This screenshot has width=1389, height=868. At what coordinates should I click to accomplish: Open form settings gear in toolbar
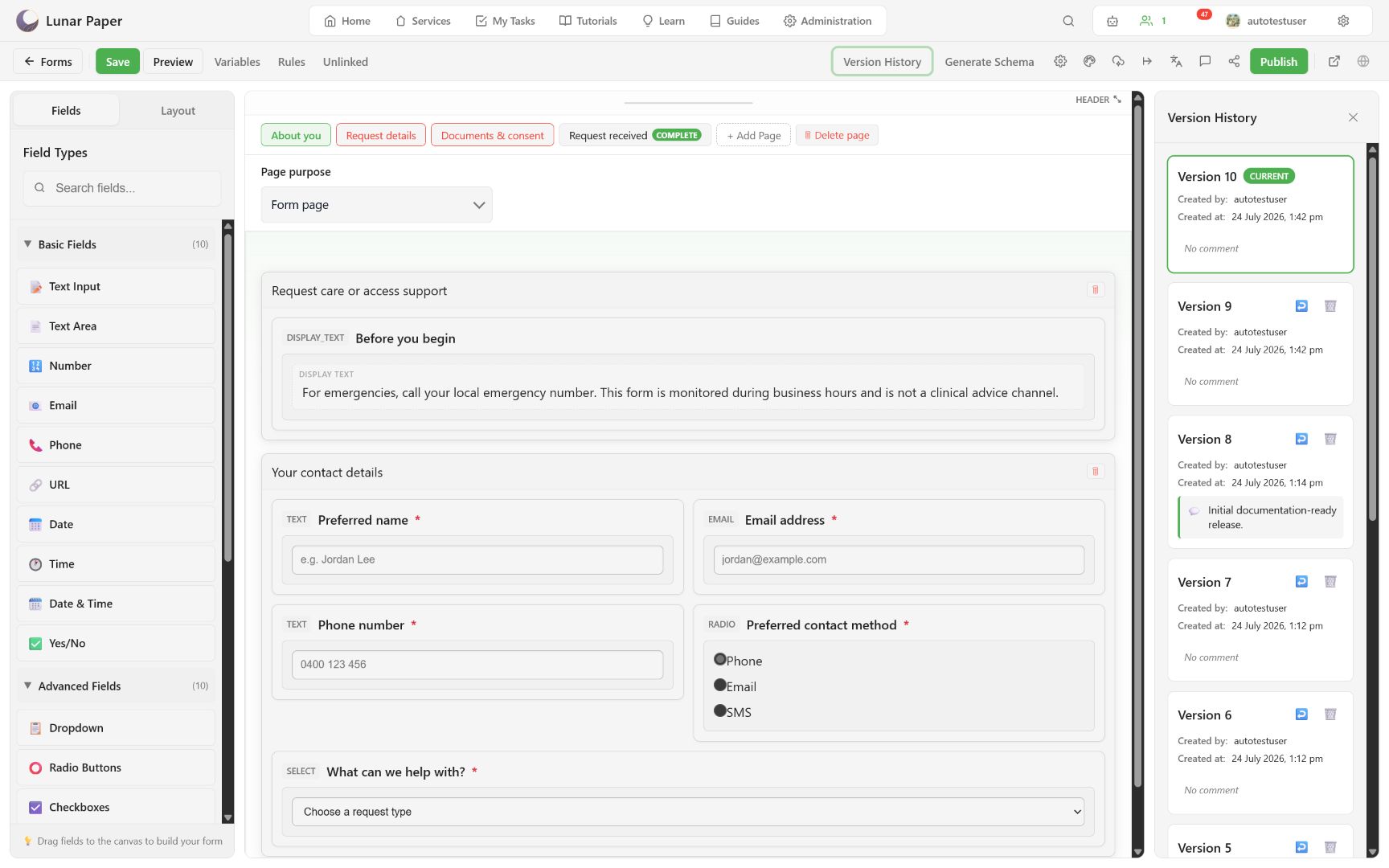click(x=1060, y=61)
